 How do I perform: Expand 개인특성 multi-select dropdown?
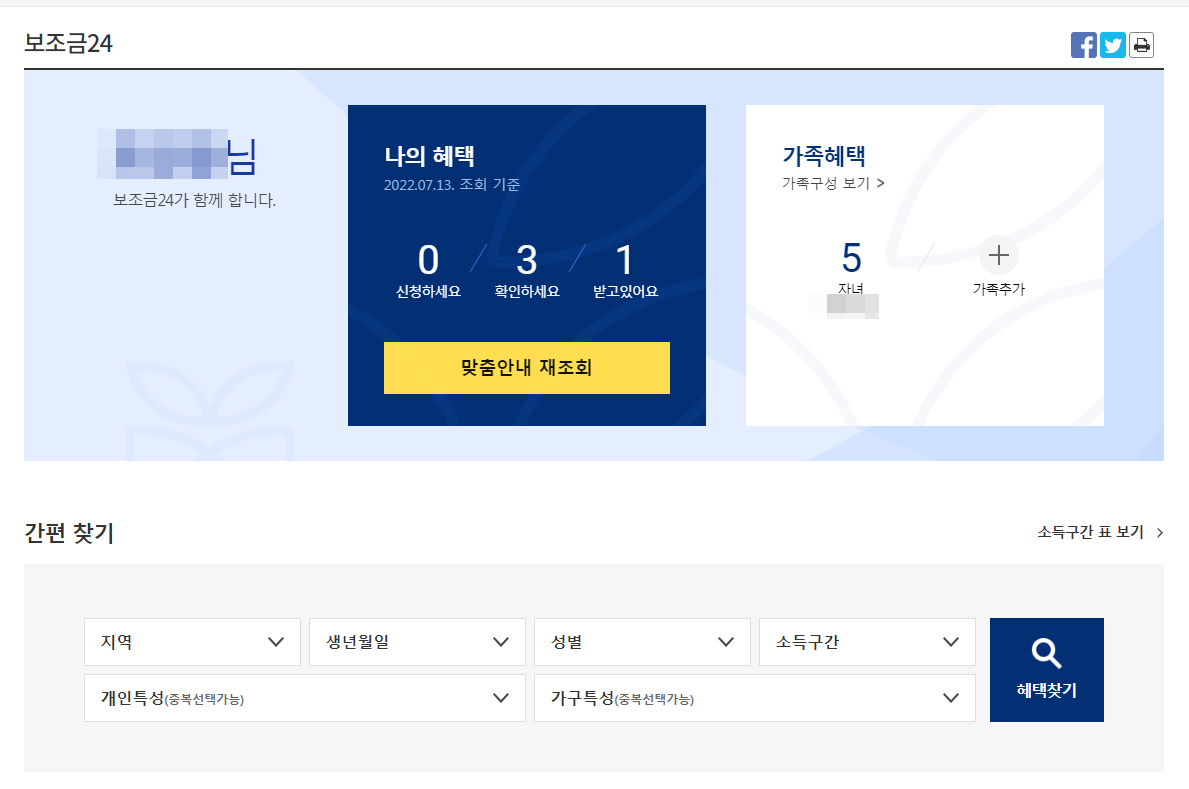[x=305, y=698]
